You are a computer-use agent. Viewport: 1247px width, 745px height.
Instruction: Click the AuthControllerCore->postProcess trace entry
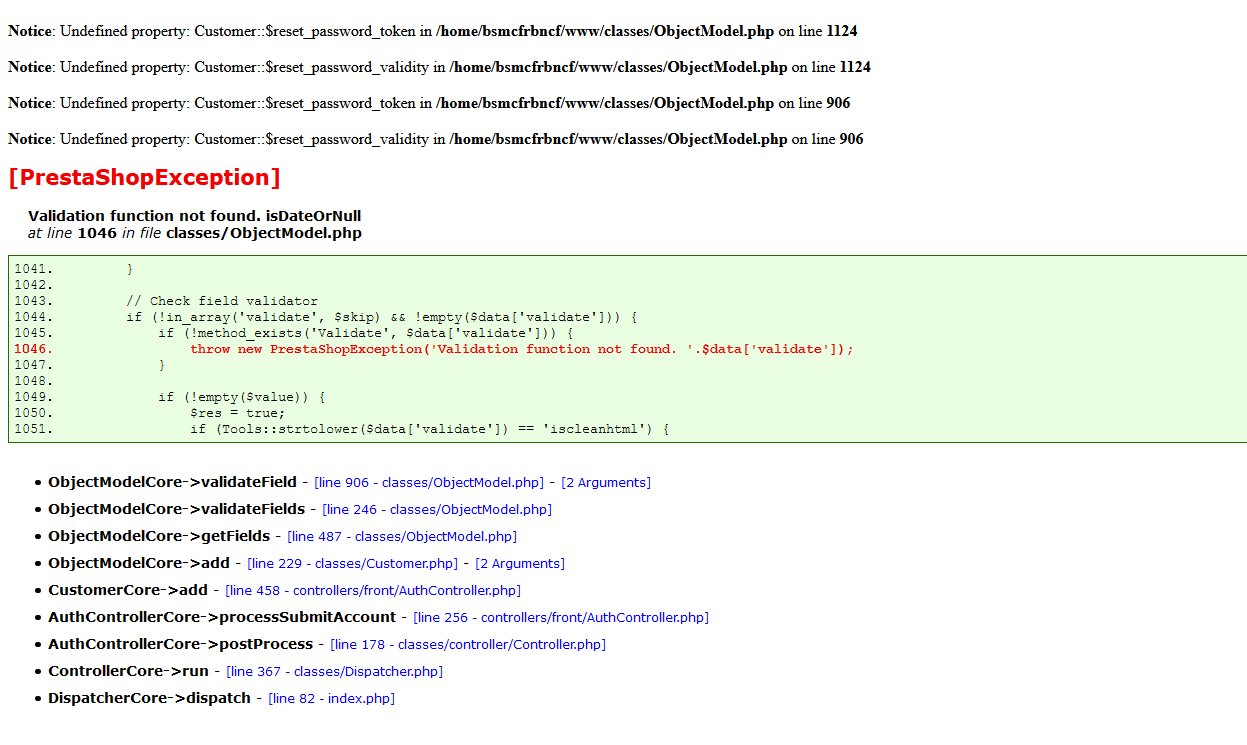pos(180,644)
